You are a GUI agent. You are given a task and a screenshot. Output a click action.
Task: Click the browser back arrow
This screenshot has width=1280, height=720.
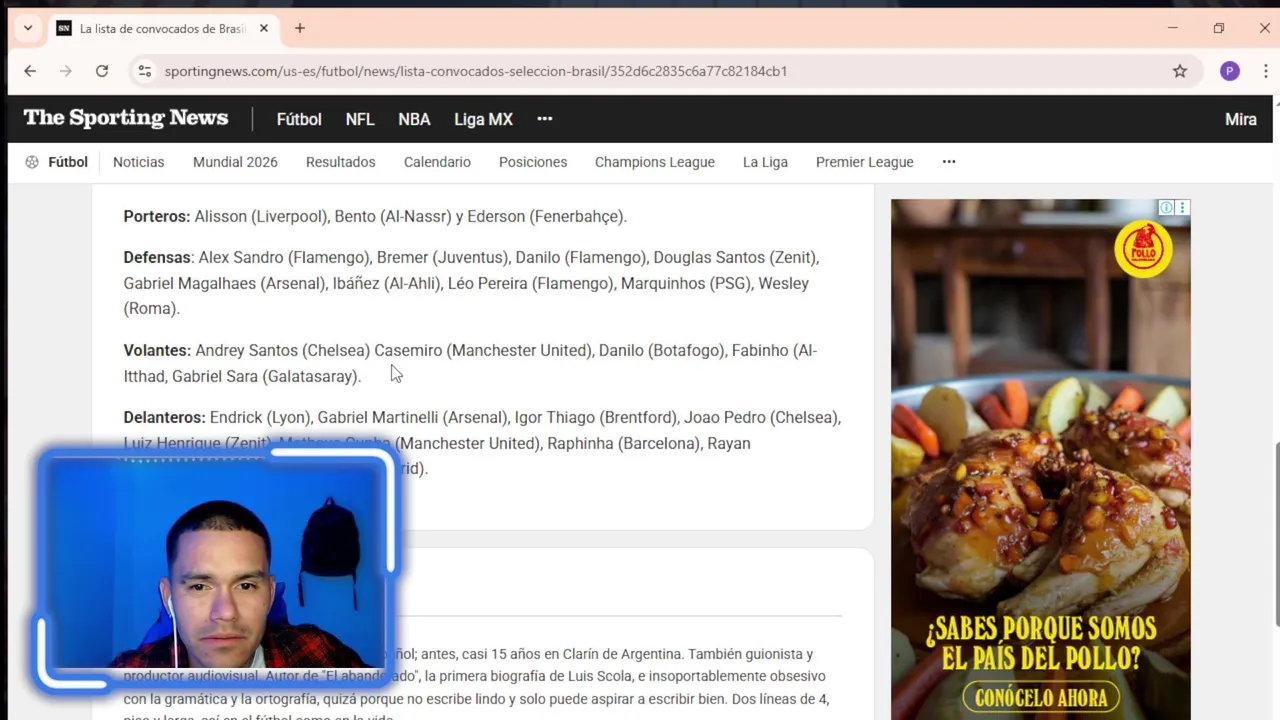pyautogui.click(x=30, y=71)
